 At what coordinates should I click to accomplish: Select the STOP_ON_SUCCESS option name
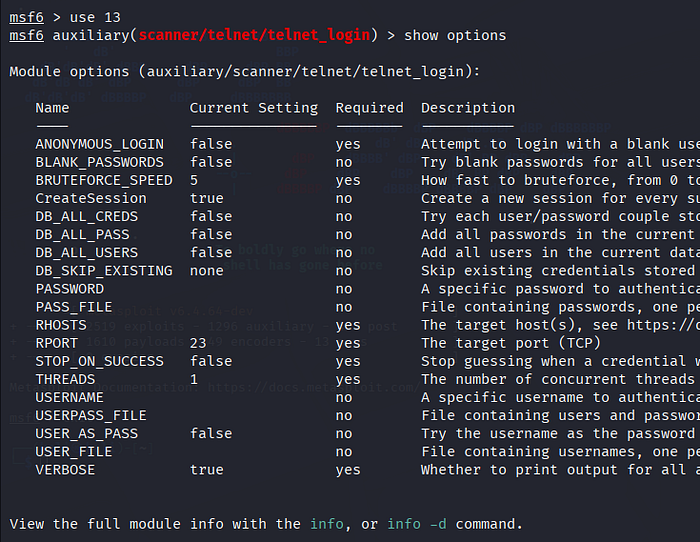pyautogui.click(x=99, y=361)
